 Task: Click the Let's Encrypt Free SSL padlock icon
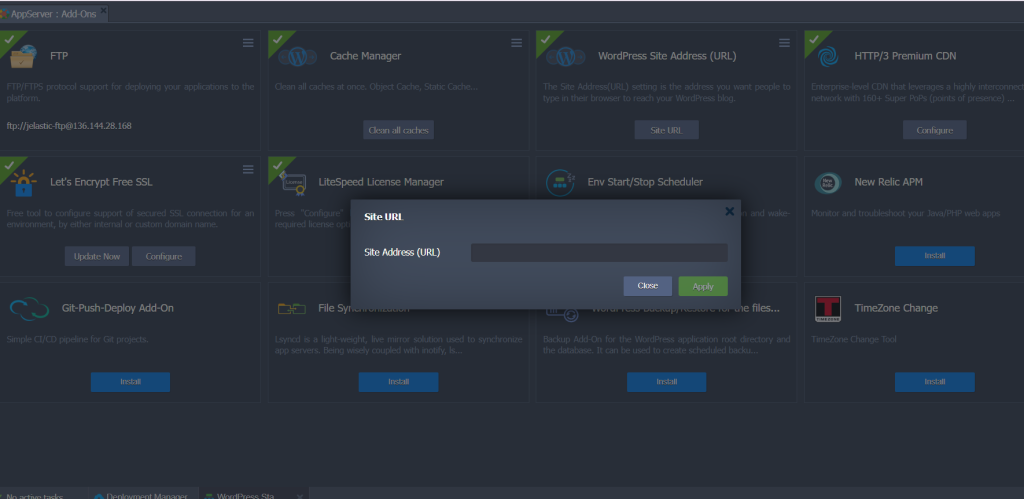[x=24, y=183]
